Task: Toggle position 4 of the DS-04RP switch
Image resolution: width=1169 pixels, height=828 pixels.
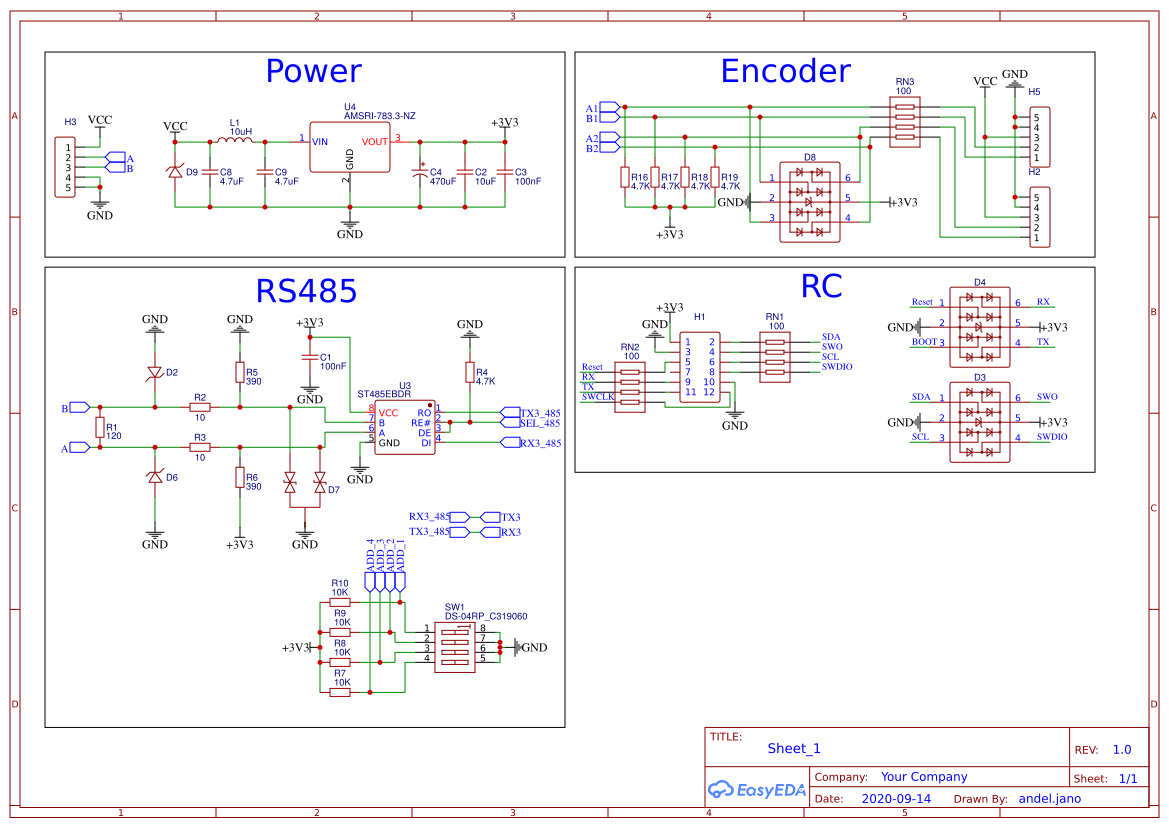Action: point(455,662)
